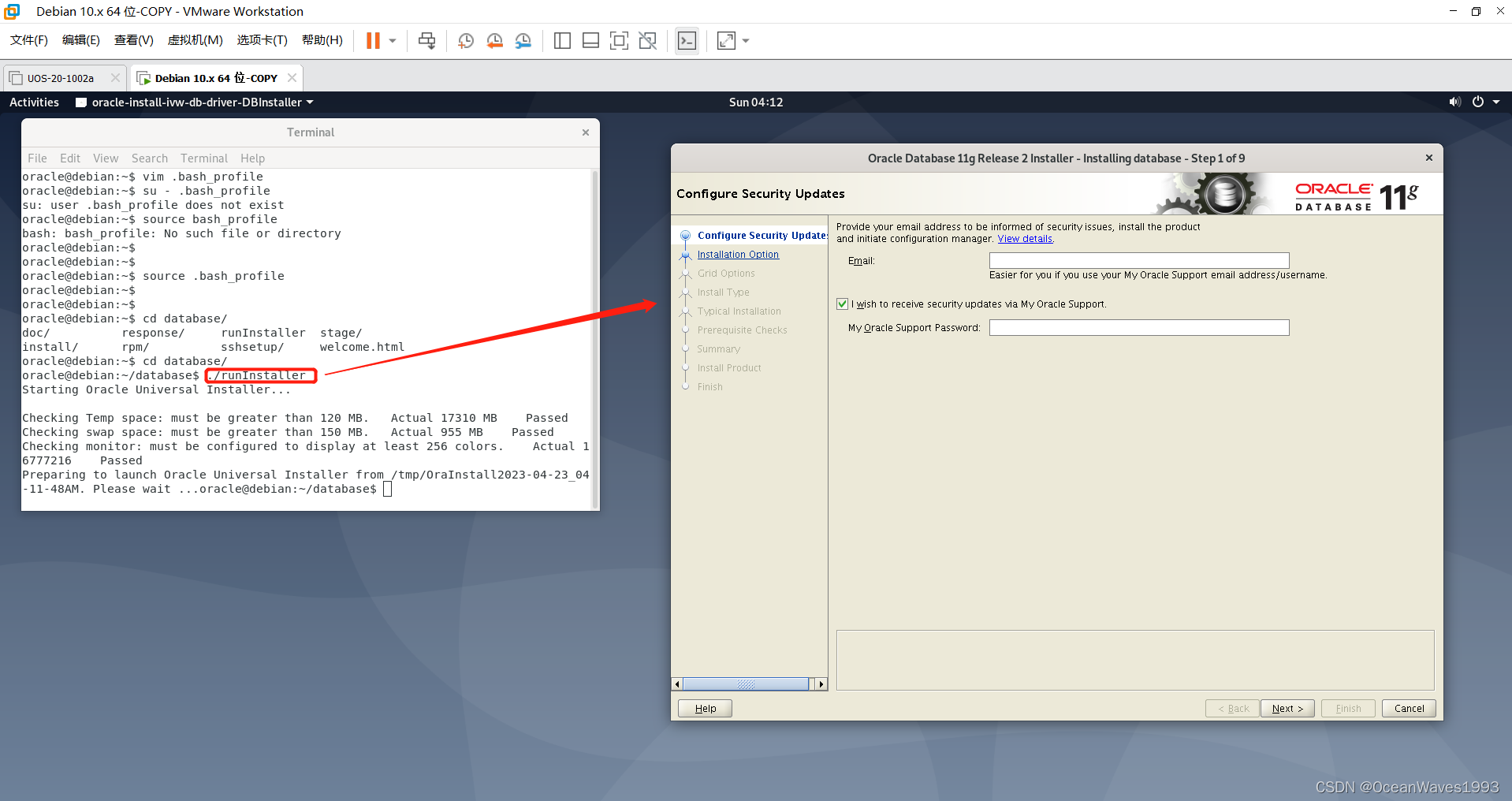Open the View details link
The height and width of the screenshot is (801, 1512).
point(1025,239)
